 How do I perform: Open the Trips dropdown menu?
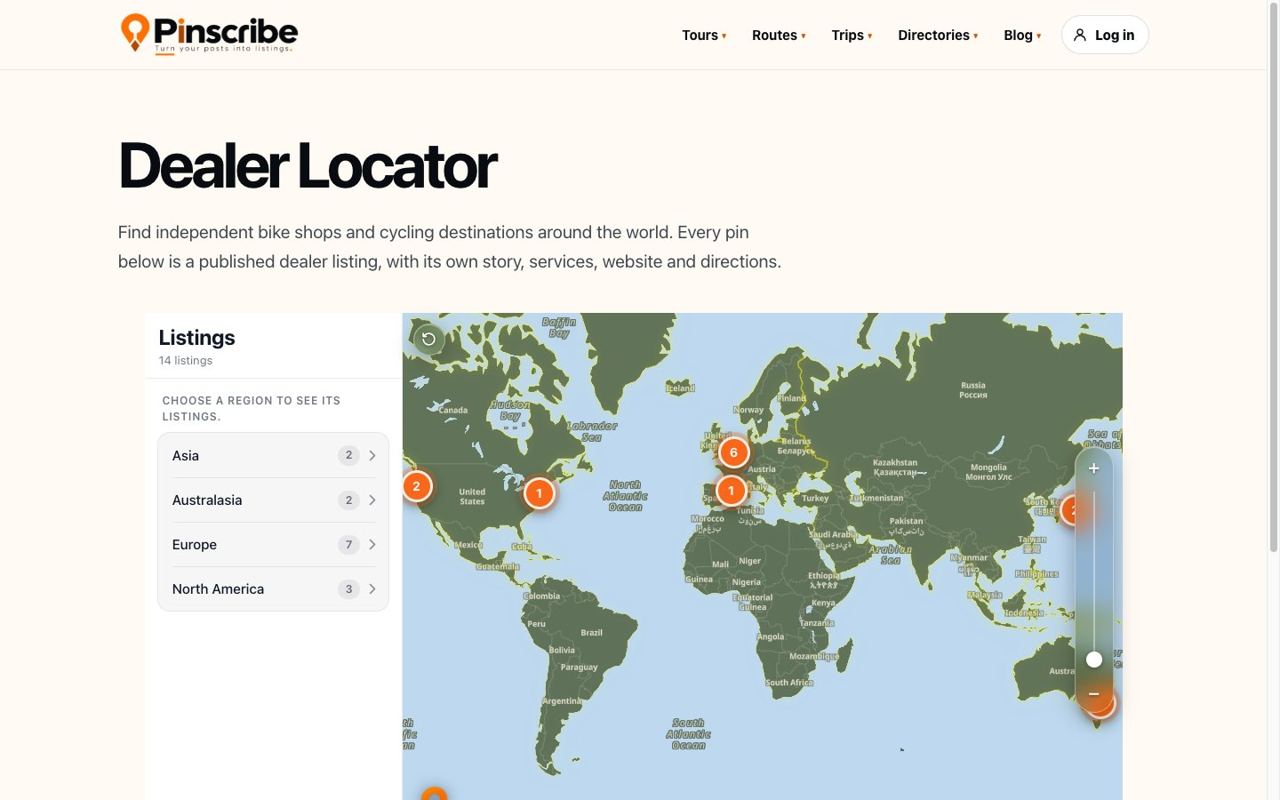tap(851, 35)
